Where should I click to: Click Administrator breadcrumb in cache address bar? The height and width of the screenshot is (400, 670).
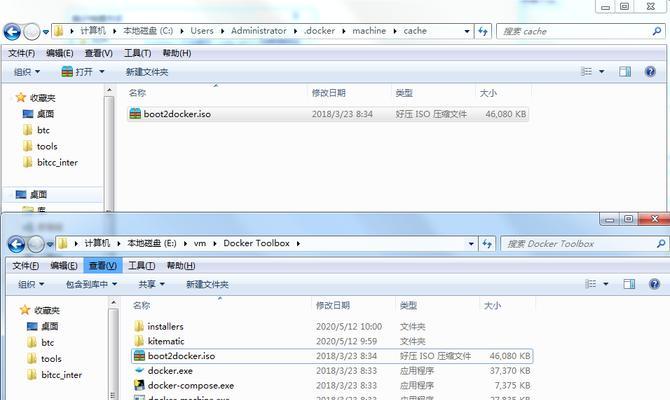[259, 31]
